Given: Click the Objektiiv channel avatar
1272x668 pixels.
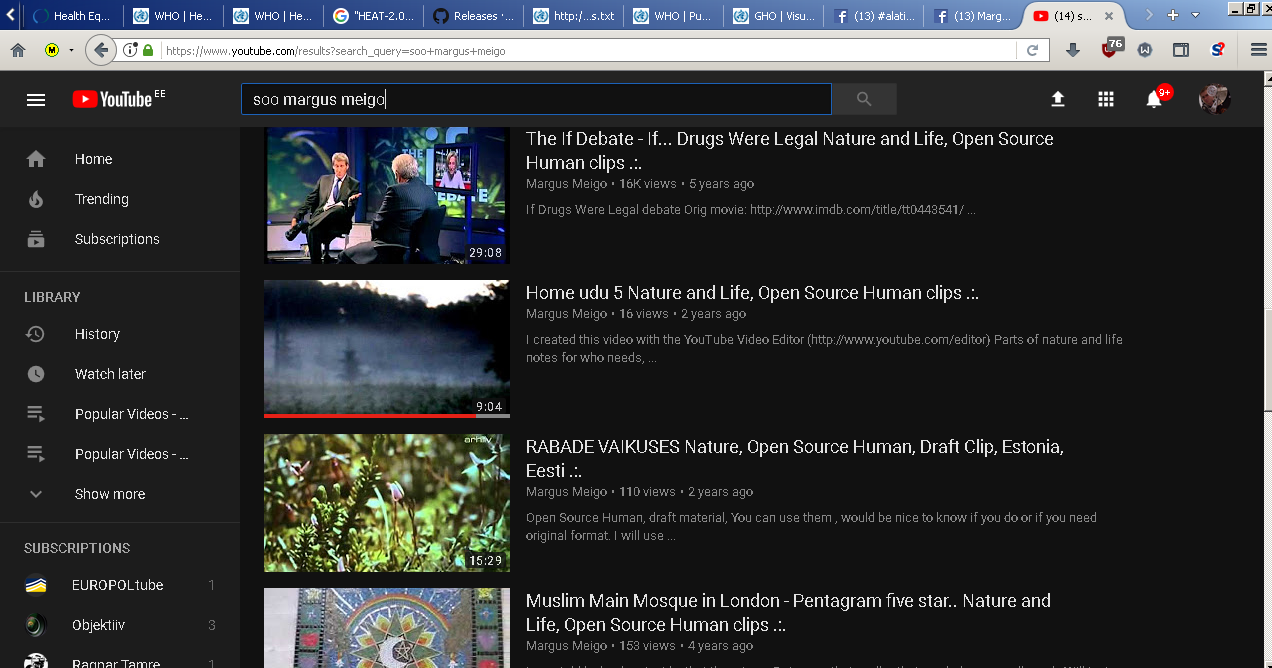Looking at the screenshot, I should pos(36,625).
